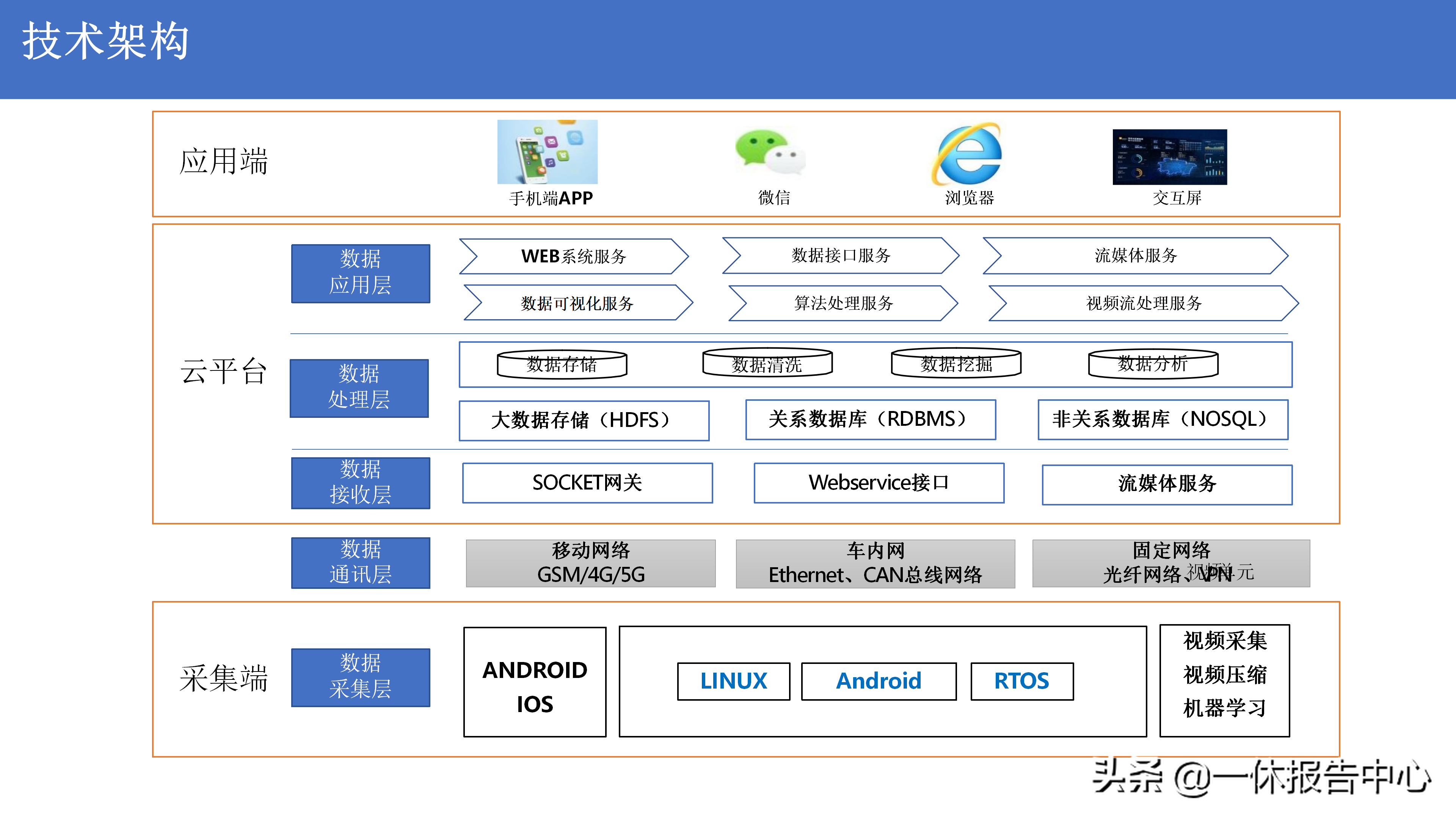The height and width of the screenshot is (819, 1456).
Task: Select the Webservice接口 box
Action: click(879, 483)
